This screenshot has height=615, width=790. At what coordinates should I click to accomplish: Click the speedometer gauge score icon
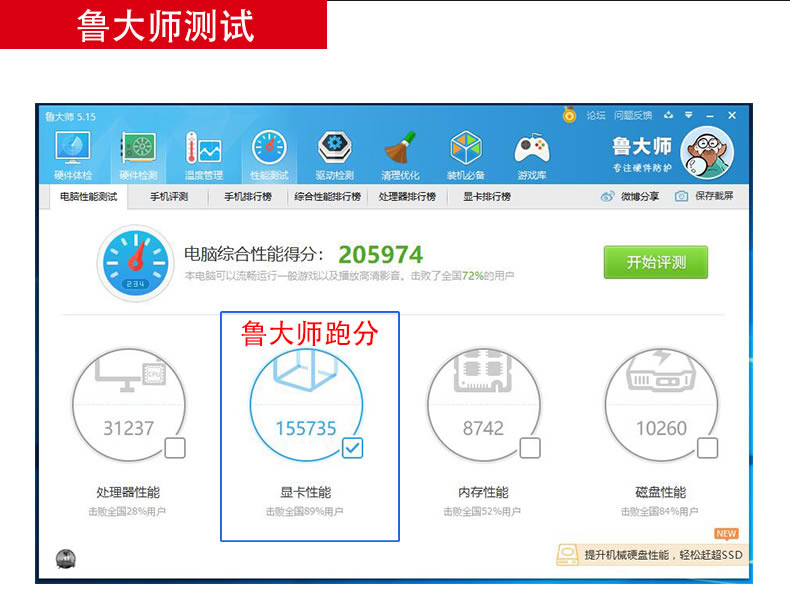pyautogui.click(x=136, y=262)
